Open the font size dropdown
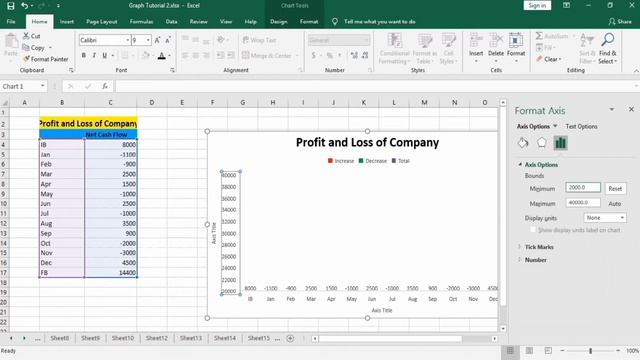640x360 pixels. [148, 40]
